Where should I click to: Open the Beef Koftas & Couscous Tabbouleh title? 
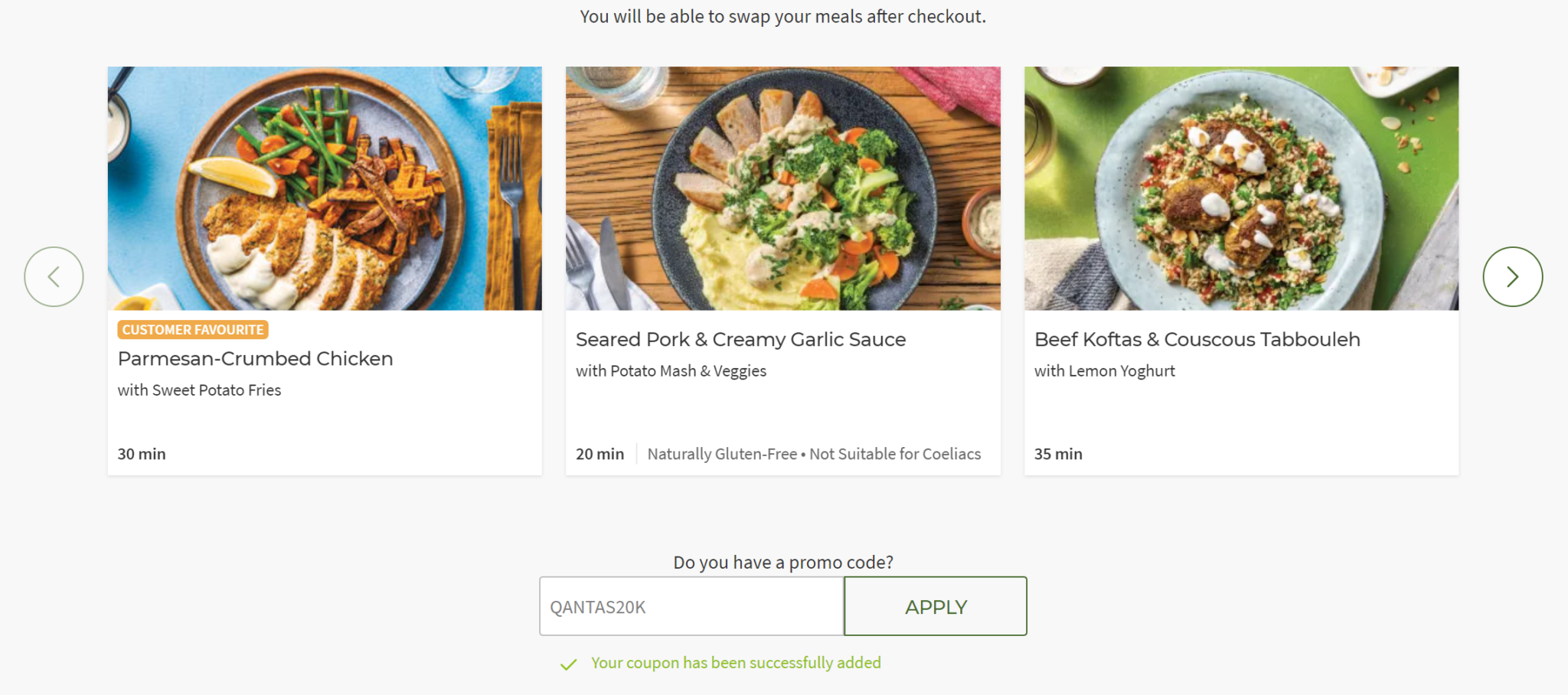[1197, 339]
